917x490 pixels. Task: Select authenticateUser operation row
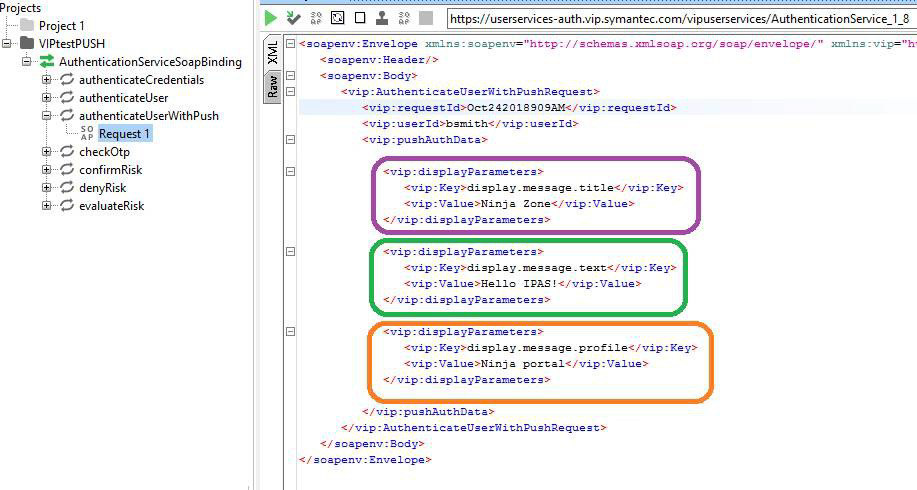tap(123, 98)
